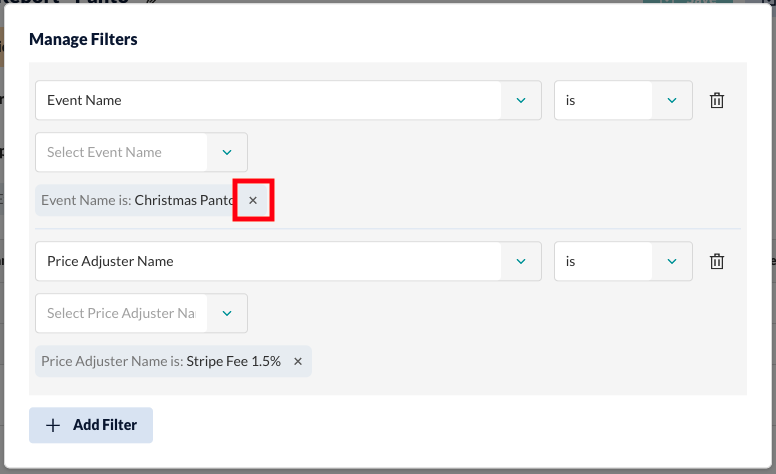
Task: Open the first 'is' operator chevron
Action: (x=672, y=100)
